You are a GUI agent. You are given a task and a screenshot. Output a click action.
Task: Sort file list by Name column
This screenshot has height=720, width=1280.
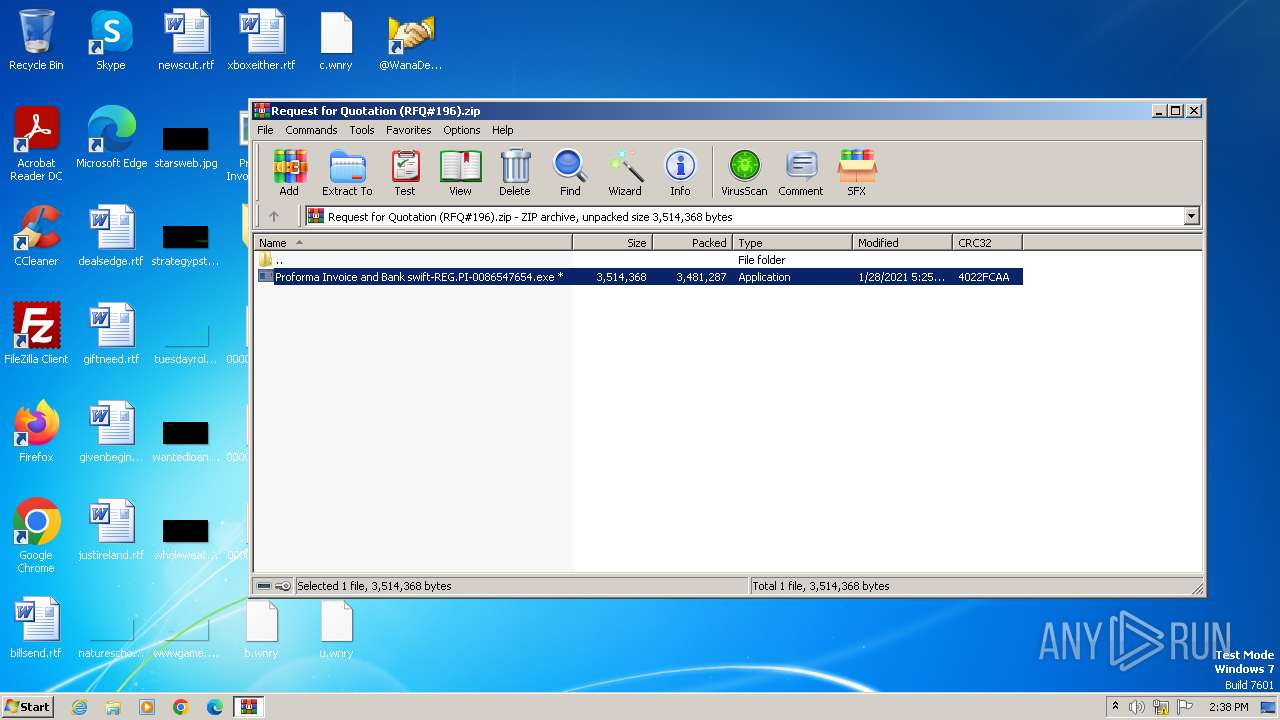pyautogui.click(x=413, y=243)
